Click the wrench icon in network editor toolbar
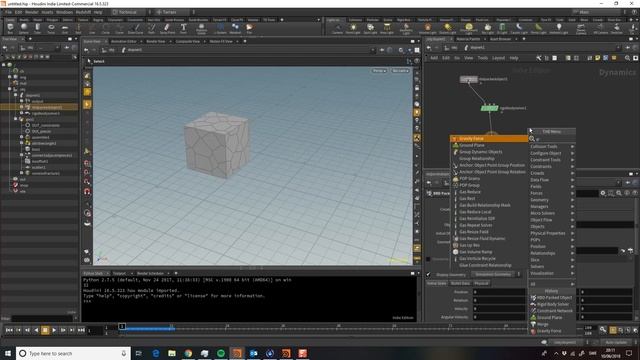Screen dimensions: 640x360 pyautogui.click(x=539, y=58)
